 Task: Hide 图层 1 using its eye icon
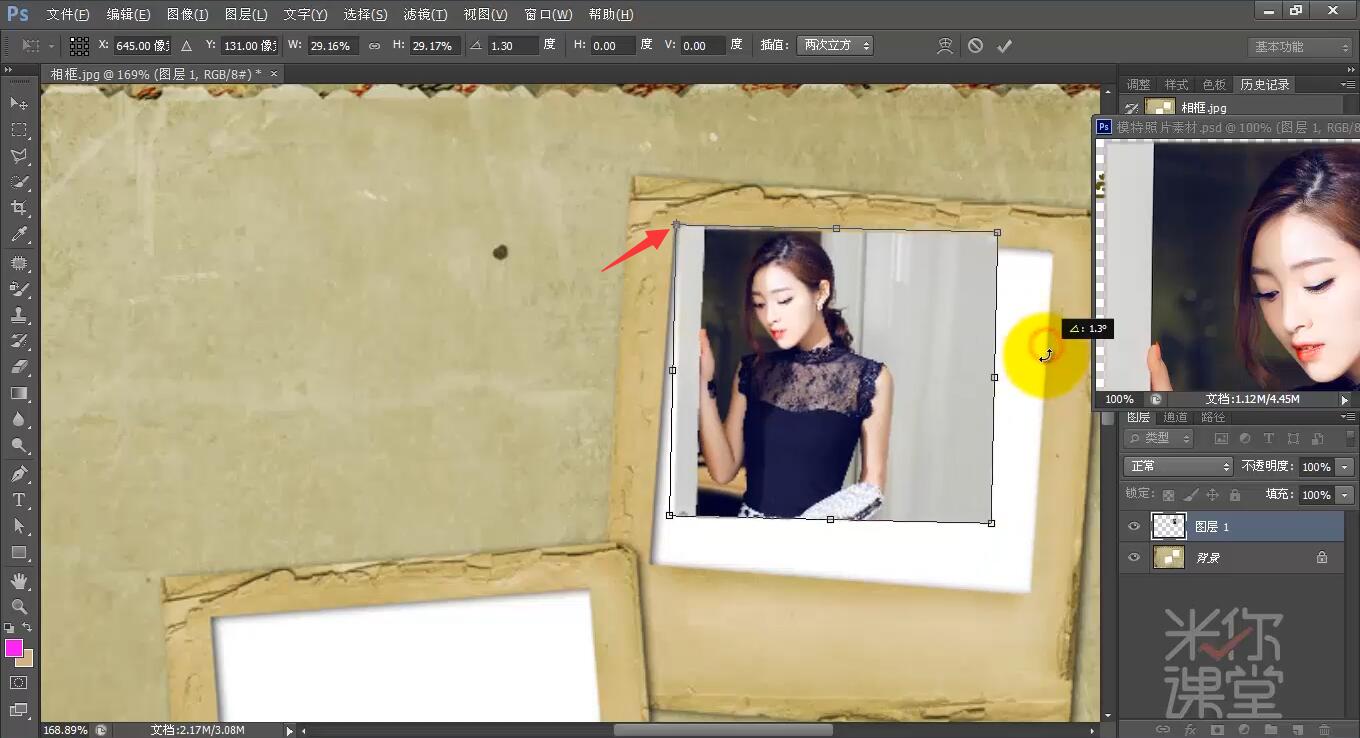pos(1133,526)
